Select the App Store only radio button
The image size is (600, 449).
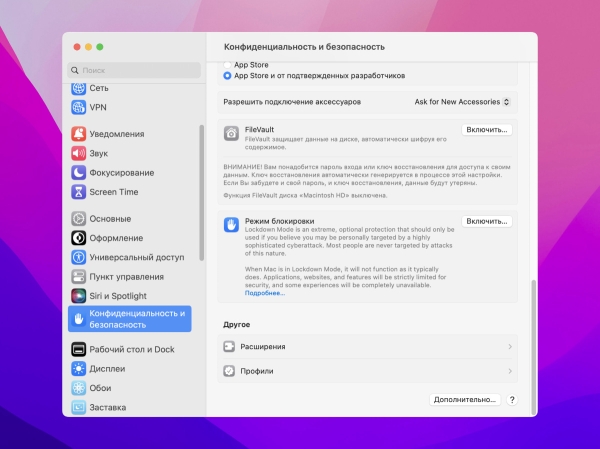pos(227,65)
